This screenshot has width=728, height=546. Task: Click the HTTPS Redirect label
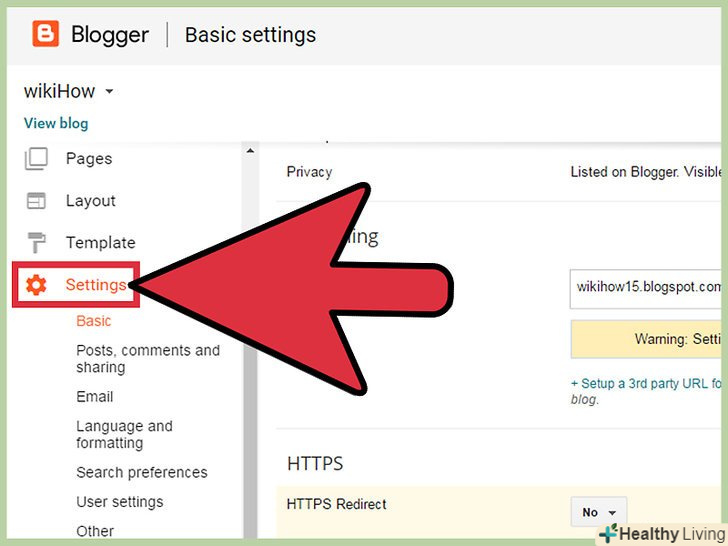(x=337, y=504)
